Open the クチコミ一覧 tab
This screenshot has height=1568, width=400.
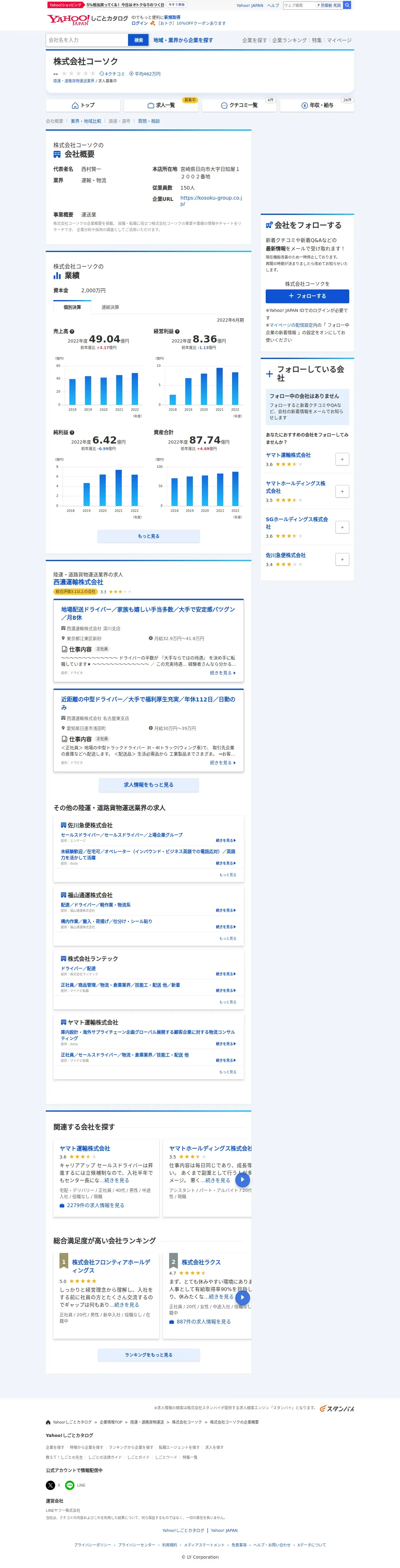[239, 105]
